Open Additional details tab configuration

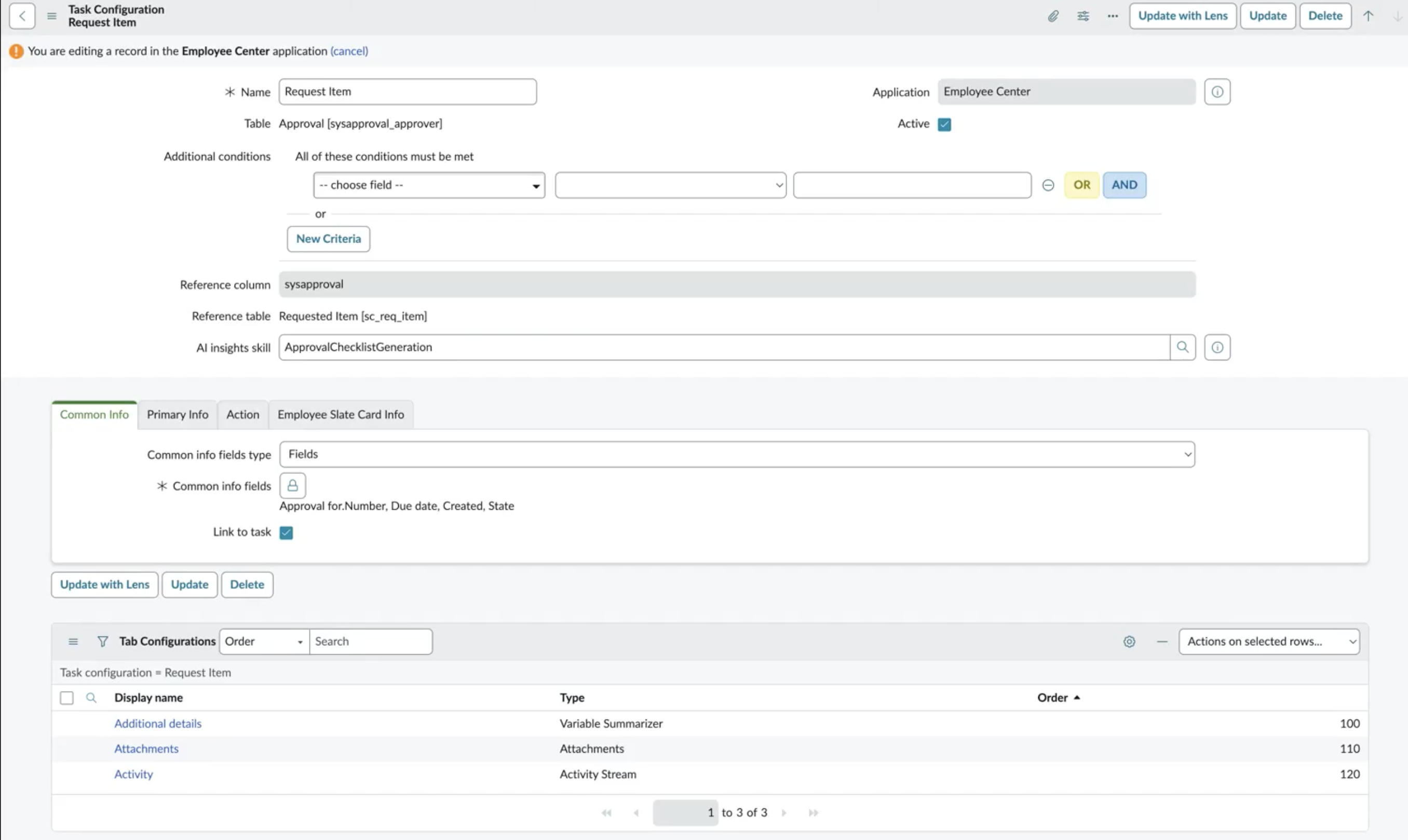pos(158,723)
